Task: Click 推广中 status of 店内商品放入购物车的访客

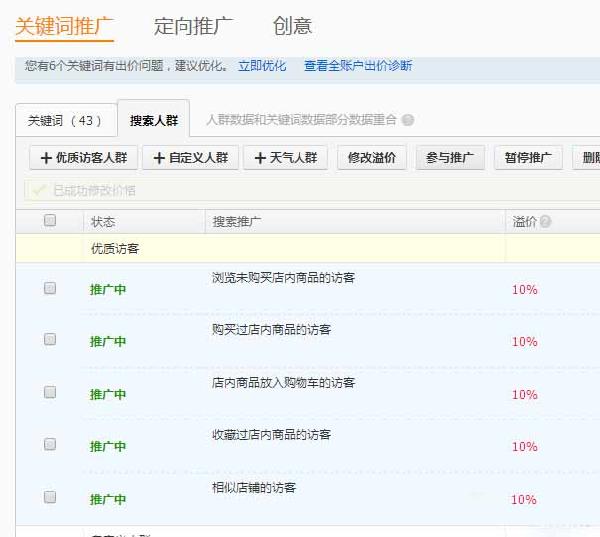Action: click(108, 395)
